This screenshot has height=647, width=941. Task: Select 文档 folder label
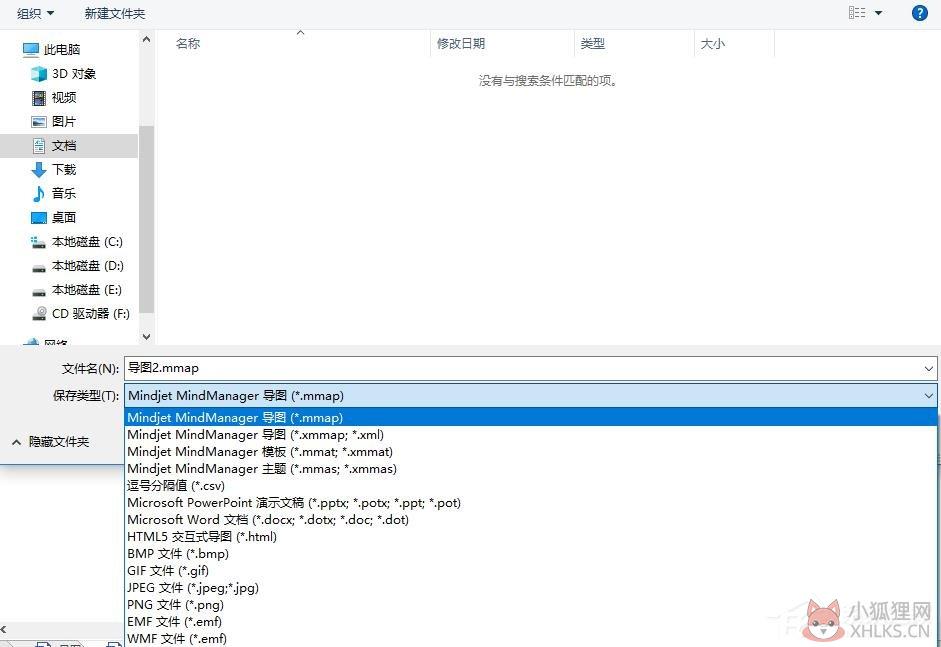(x=64, y=146)
